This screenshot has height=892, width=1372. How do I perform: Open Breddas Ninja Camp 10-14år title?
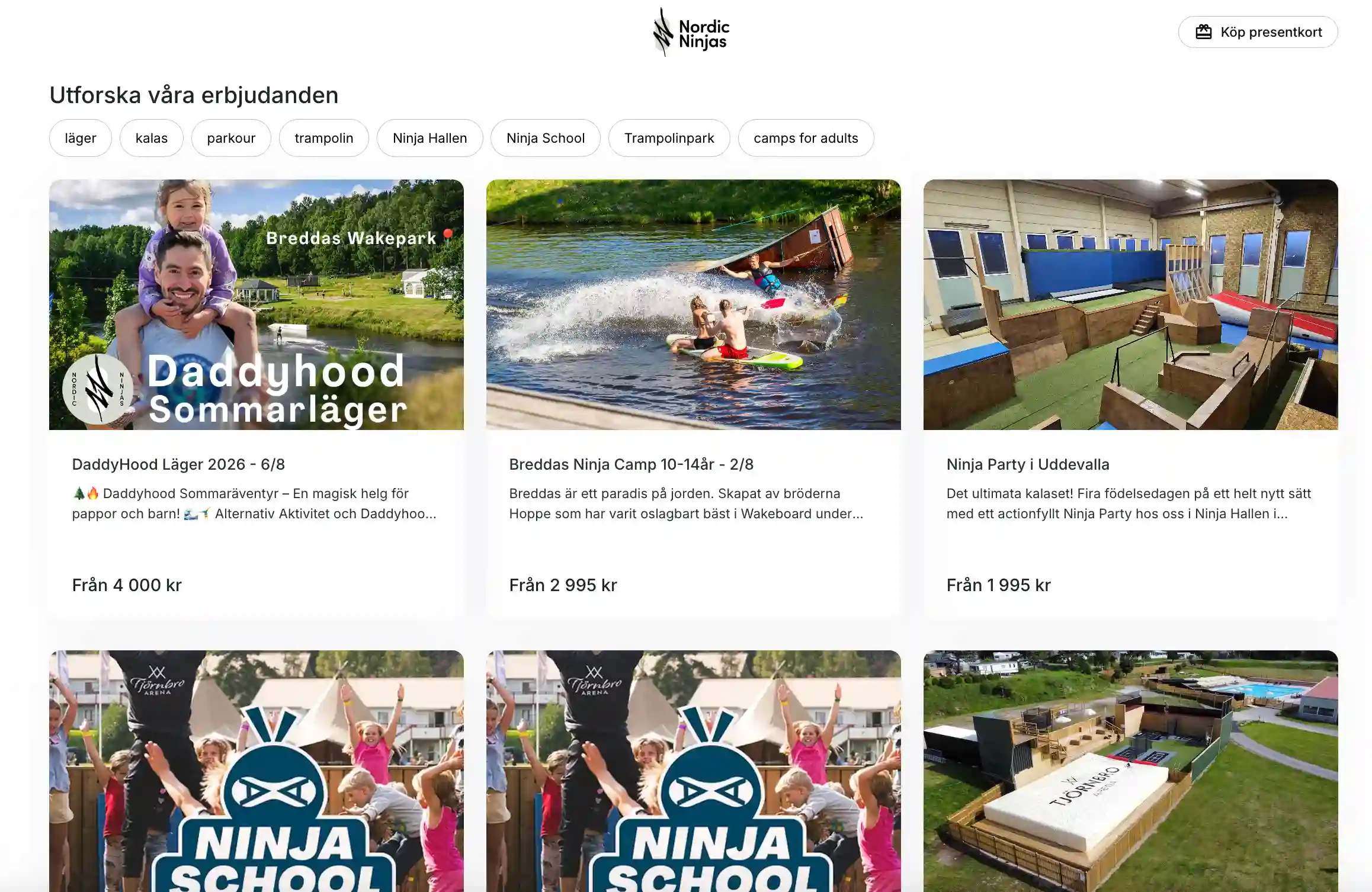point(631,464)
